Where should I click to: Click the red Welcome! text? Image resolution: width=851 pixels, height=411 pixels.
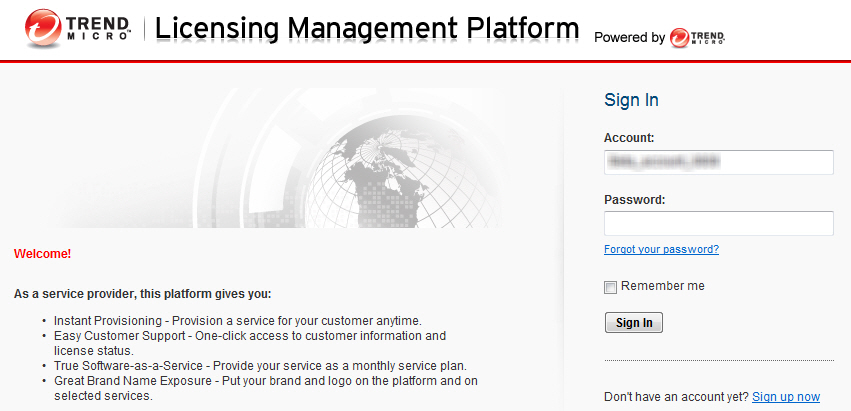coord(42,254)
